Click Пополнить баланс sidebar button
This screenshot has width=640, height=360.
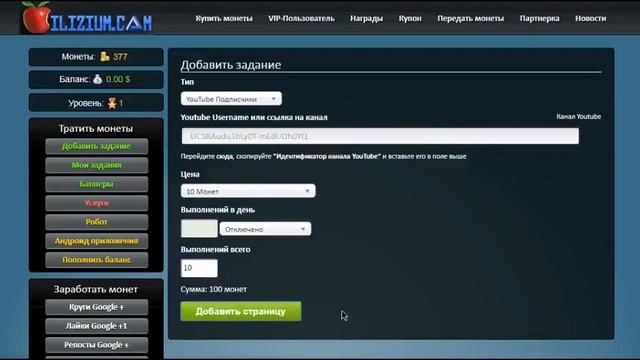tap(97, 260)
